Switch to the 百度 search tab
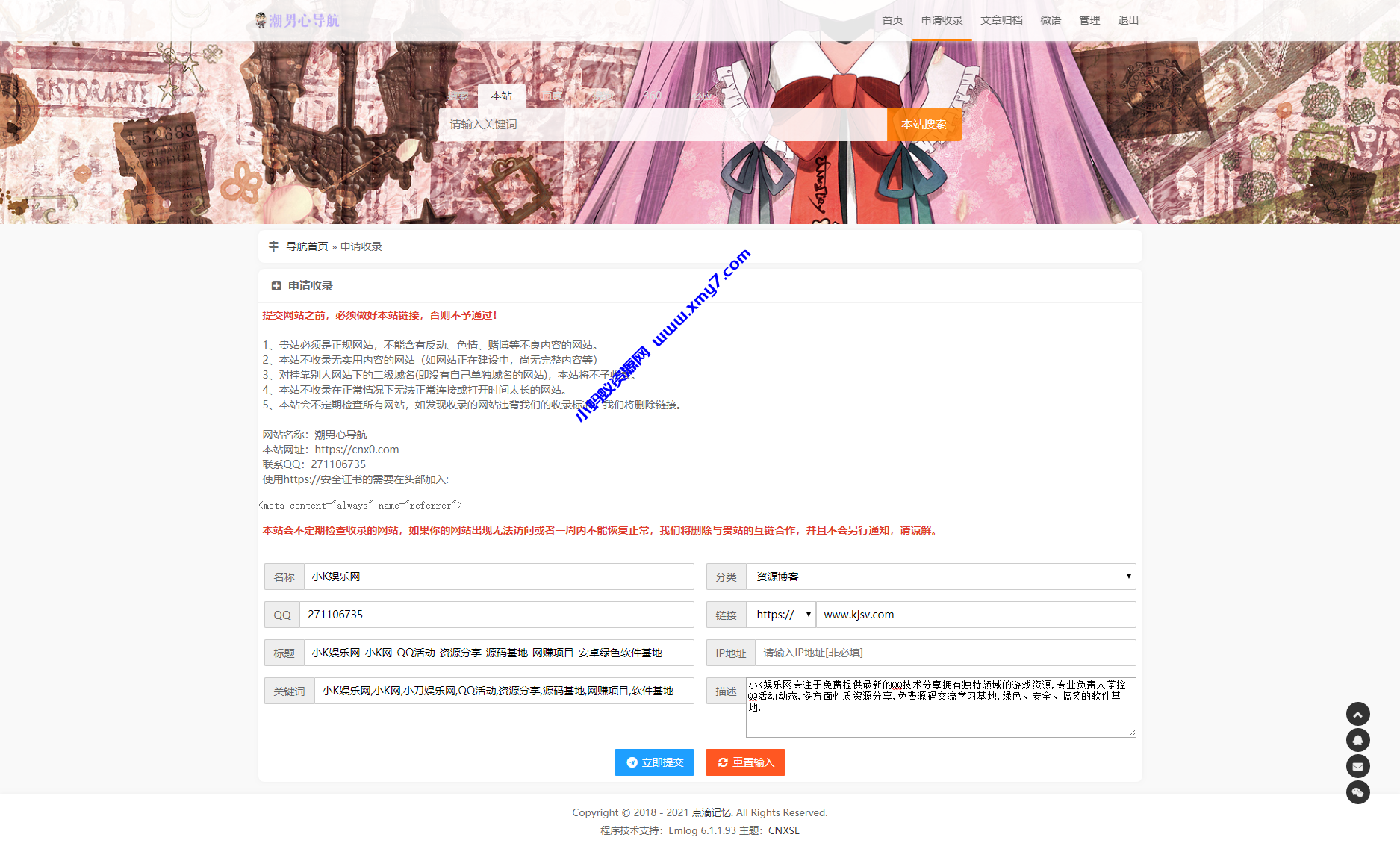 [551, 96]
